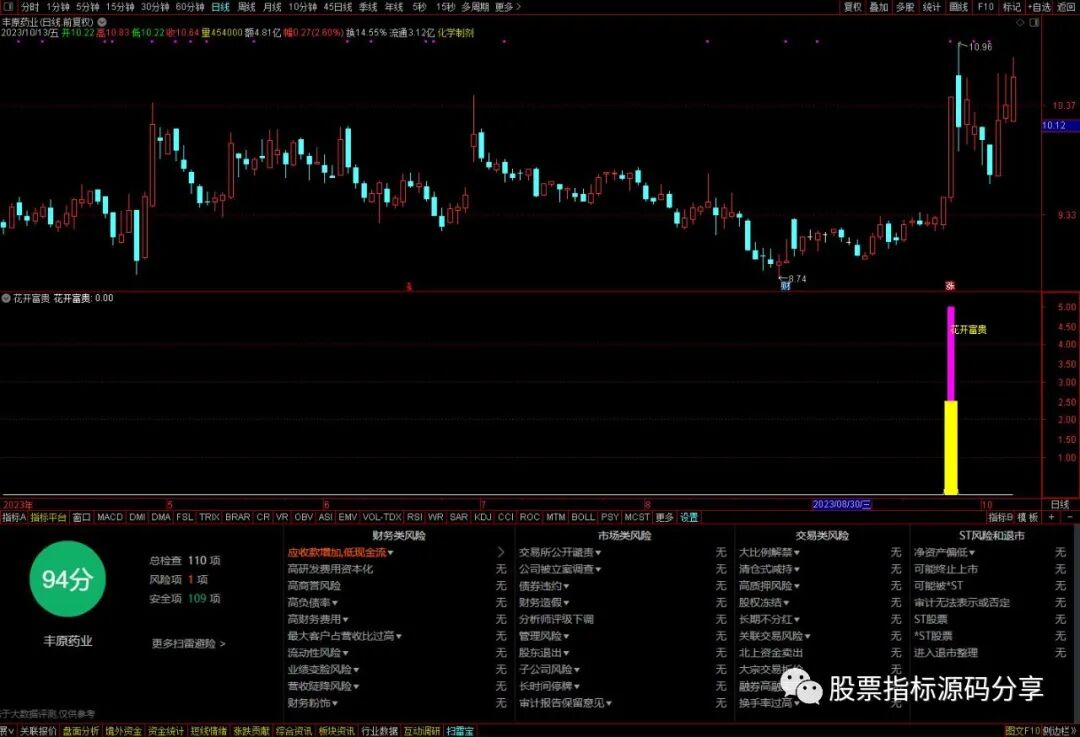Open the chevron arrow beside 应收款增加 row
The width and height of the screenshot is (1080, 737).
tap(501, 552)
